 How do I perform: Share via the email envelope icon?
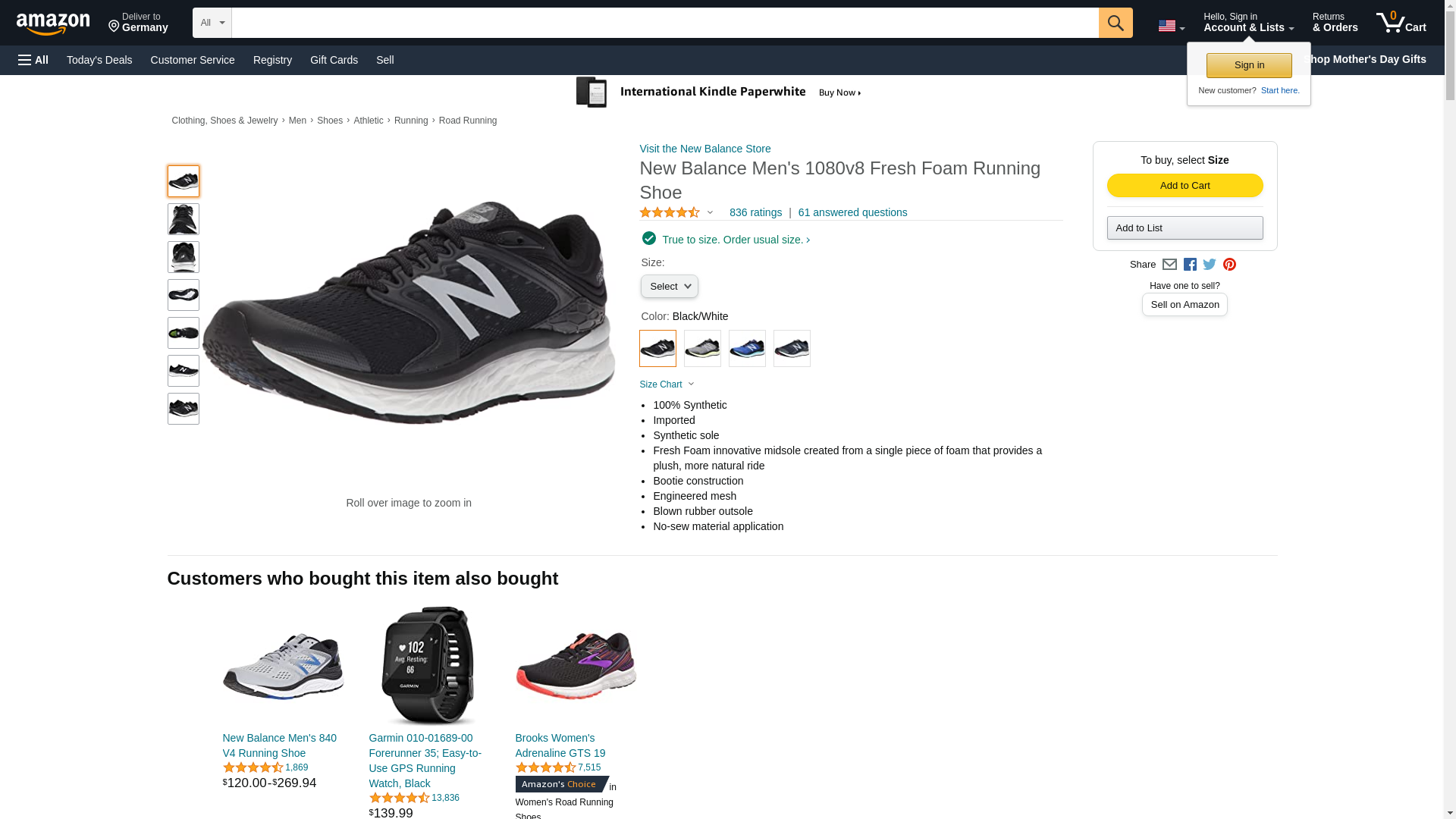coord(1169,265)
